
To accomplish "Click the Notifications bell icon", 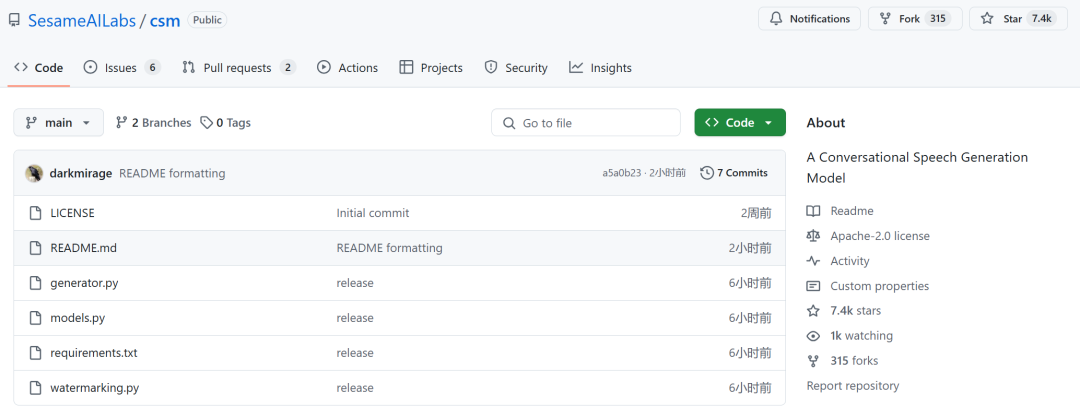I will [x=777, y=19].
